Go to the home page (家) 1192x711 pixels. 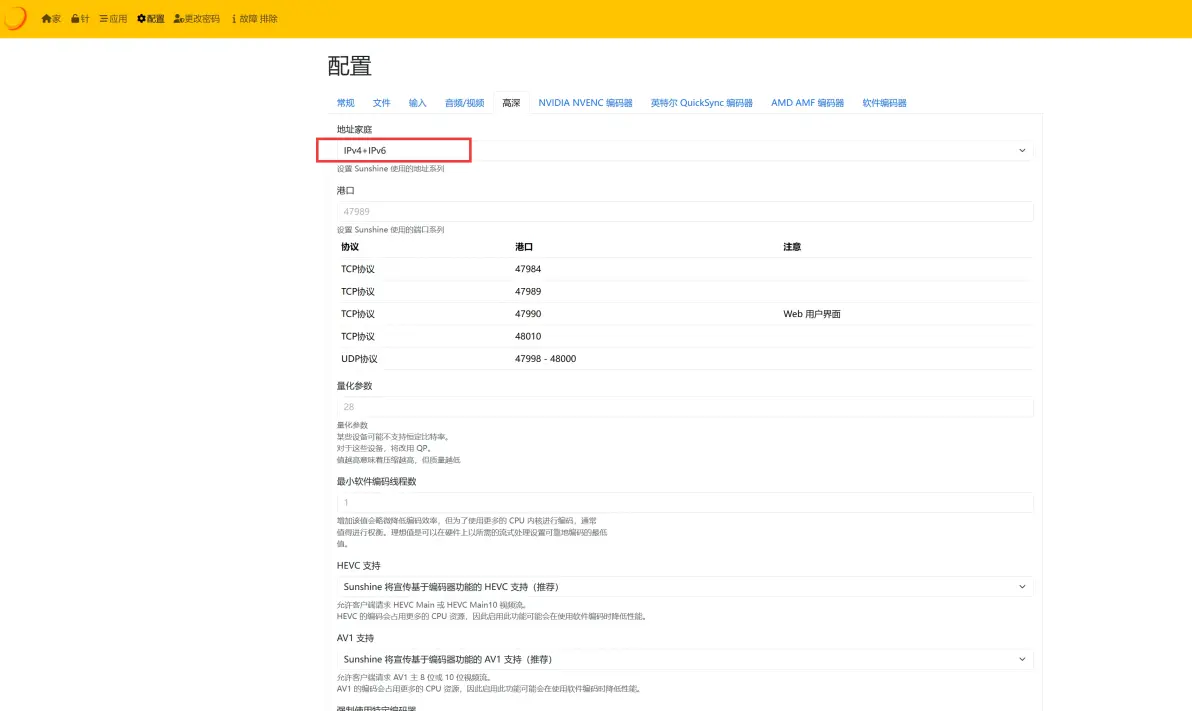pyautogui.click(x=51, y=19)
